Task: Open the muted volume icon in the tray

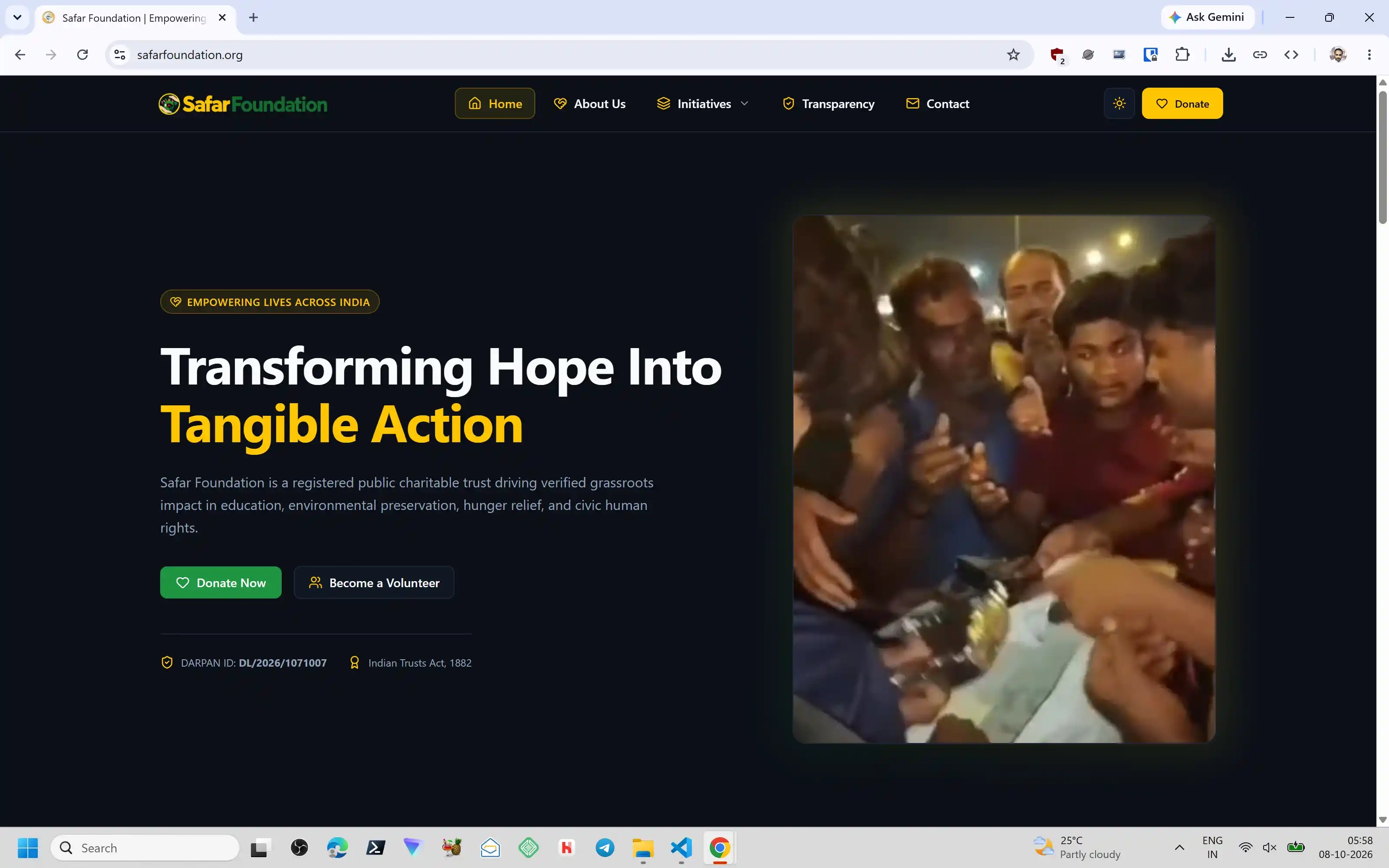Action: 1270,847
